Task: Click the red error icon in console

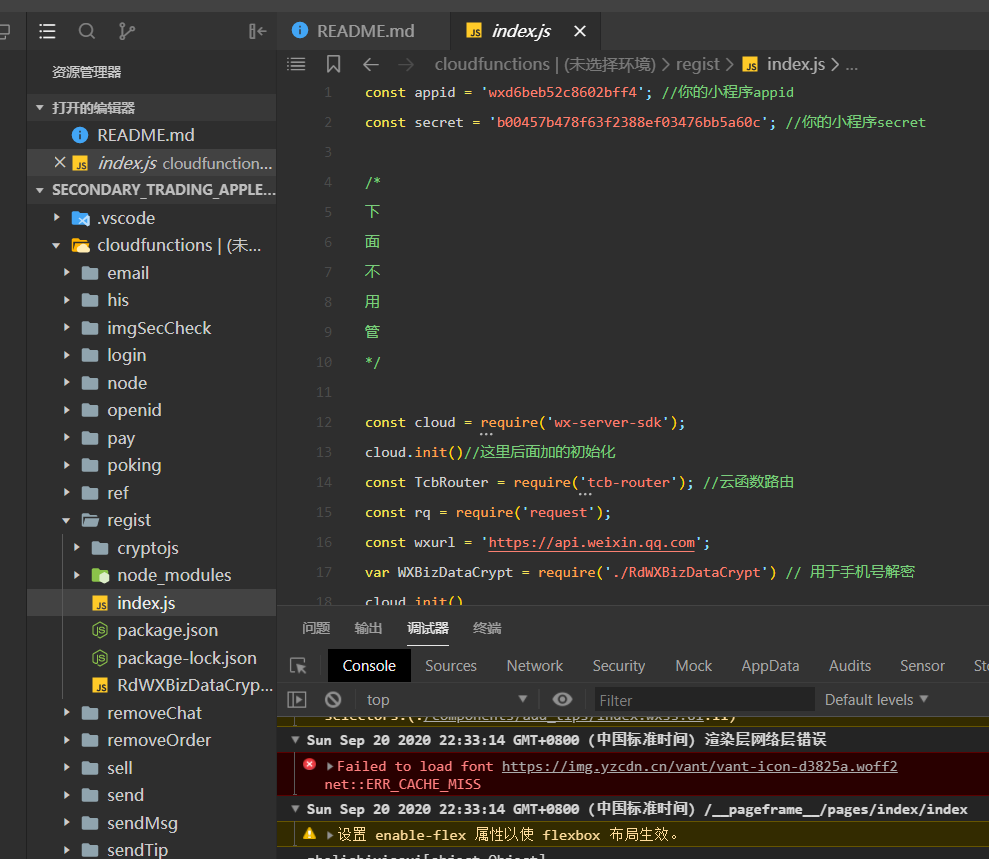Action: (x=310, y=765)
